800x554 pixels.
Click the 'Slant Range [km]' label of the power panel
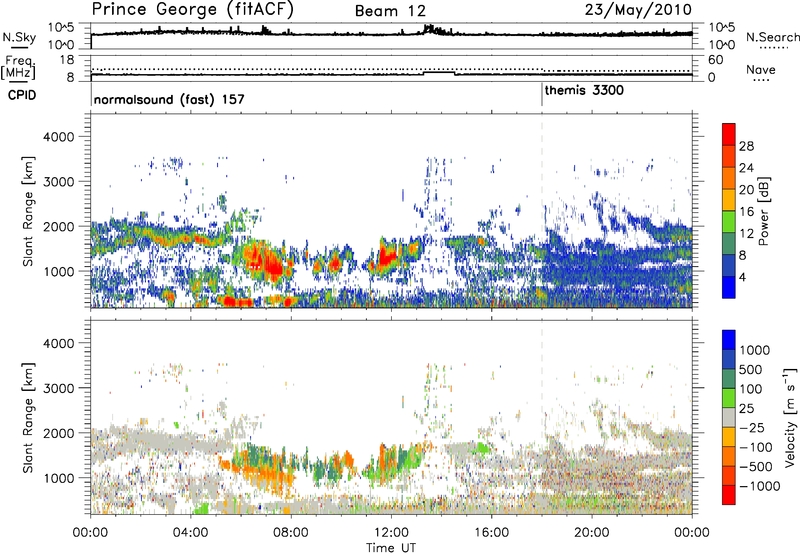coord(28,211)
